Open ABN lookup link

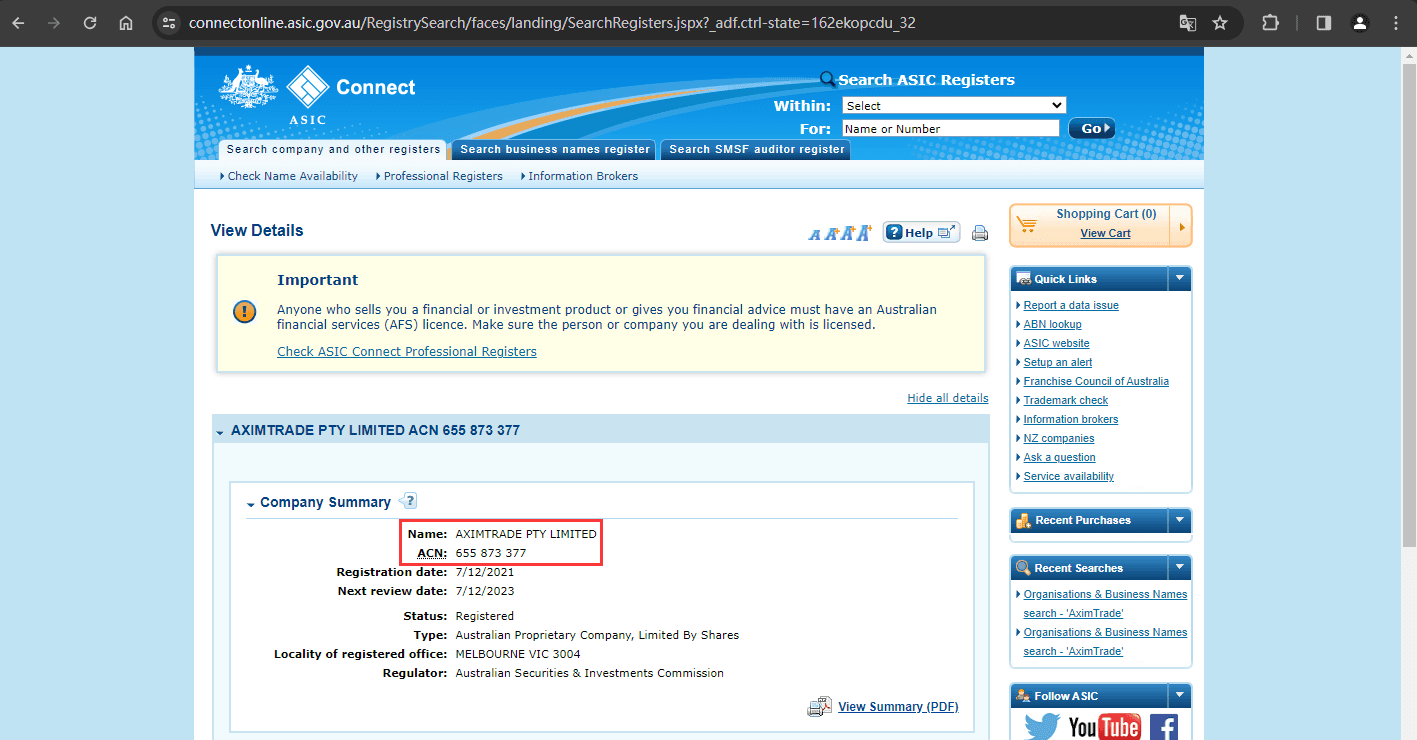(x=1052, y=324)
